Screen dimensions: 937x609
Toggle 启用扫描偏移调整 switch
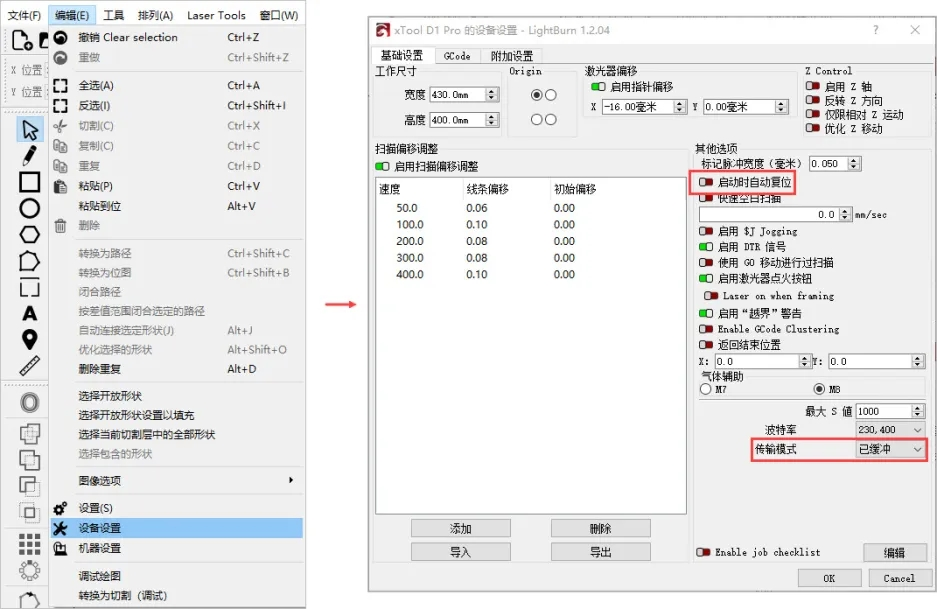[382, 166]
